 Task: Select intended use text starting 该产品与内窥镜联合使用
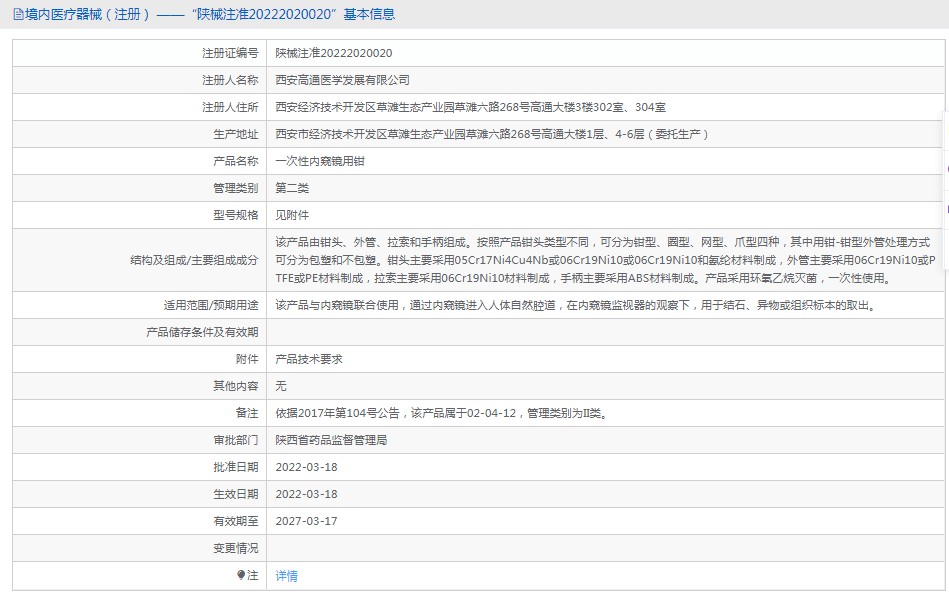576,305
